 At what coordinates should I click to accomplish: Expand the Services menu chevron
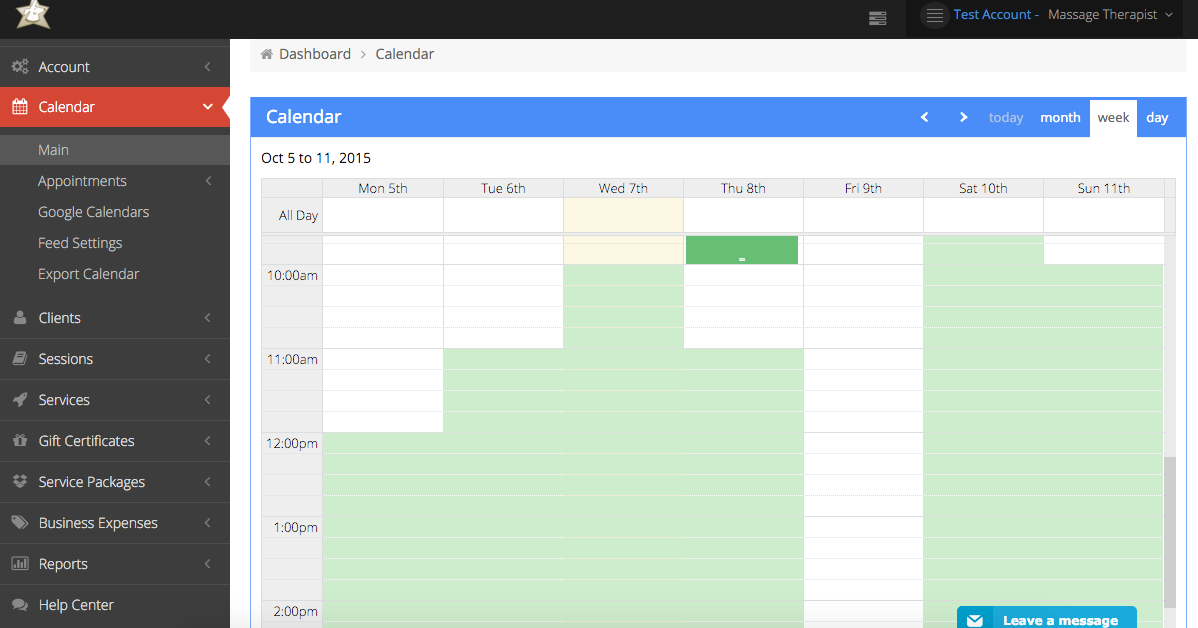pyautogui.click(x=208, y=400)
